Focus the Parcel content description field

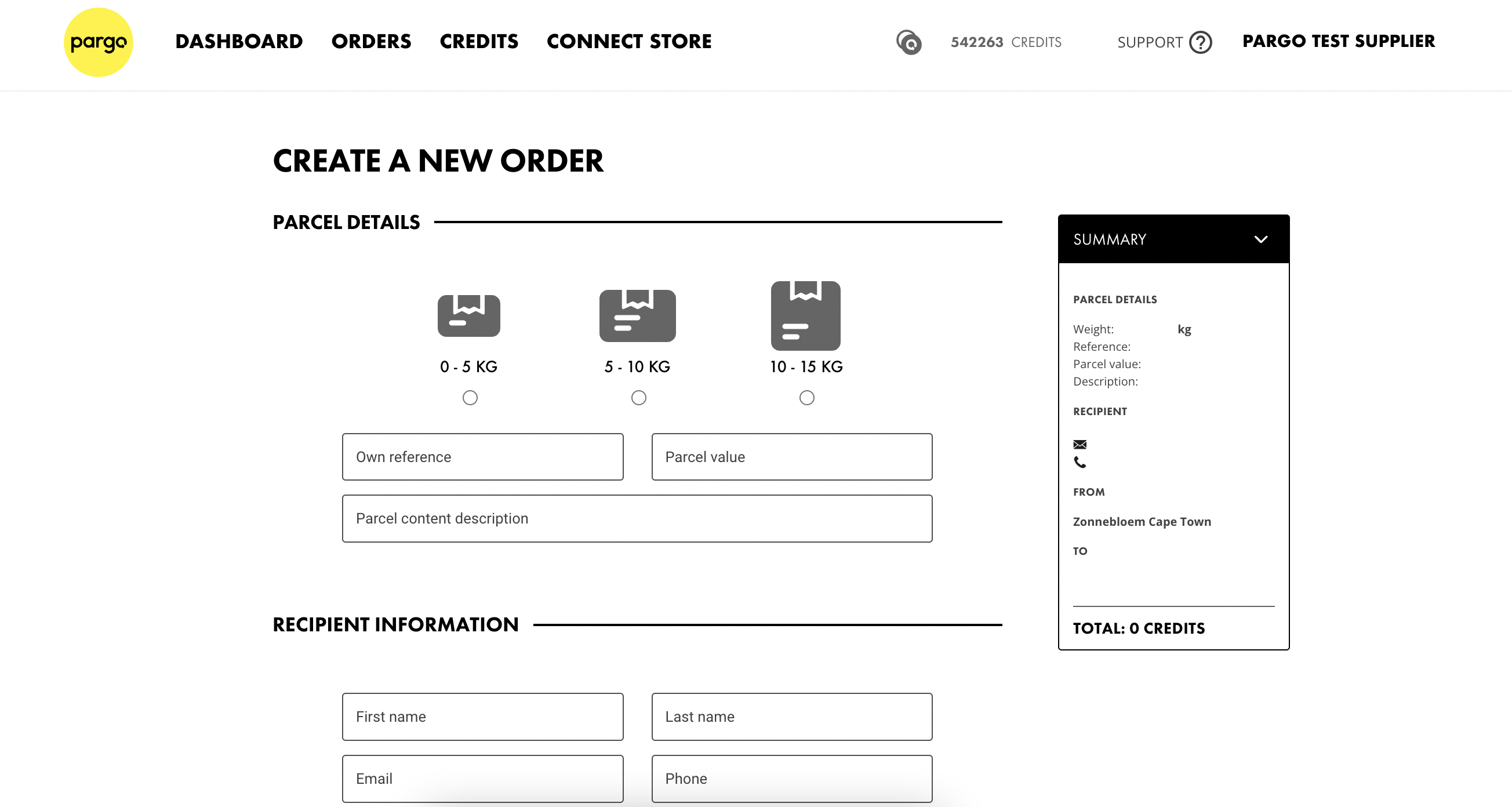click(637, 518)
